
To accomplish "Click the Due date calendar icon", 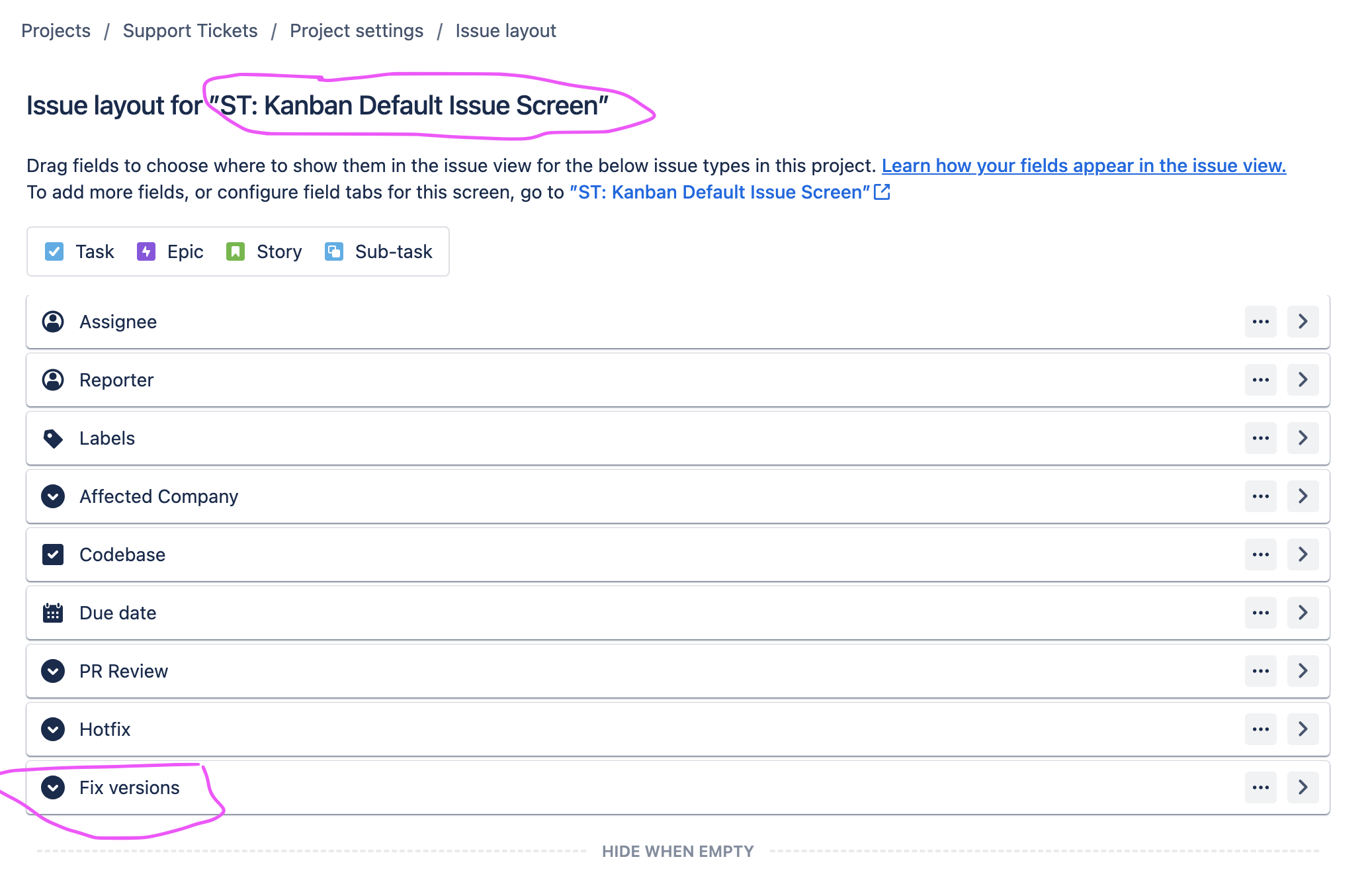I will (x=53, y=613).
